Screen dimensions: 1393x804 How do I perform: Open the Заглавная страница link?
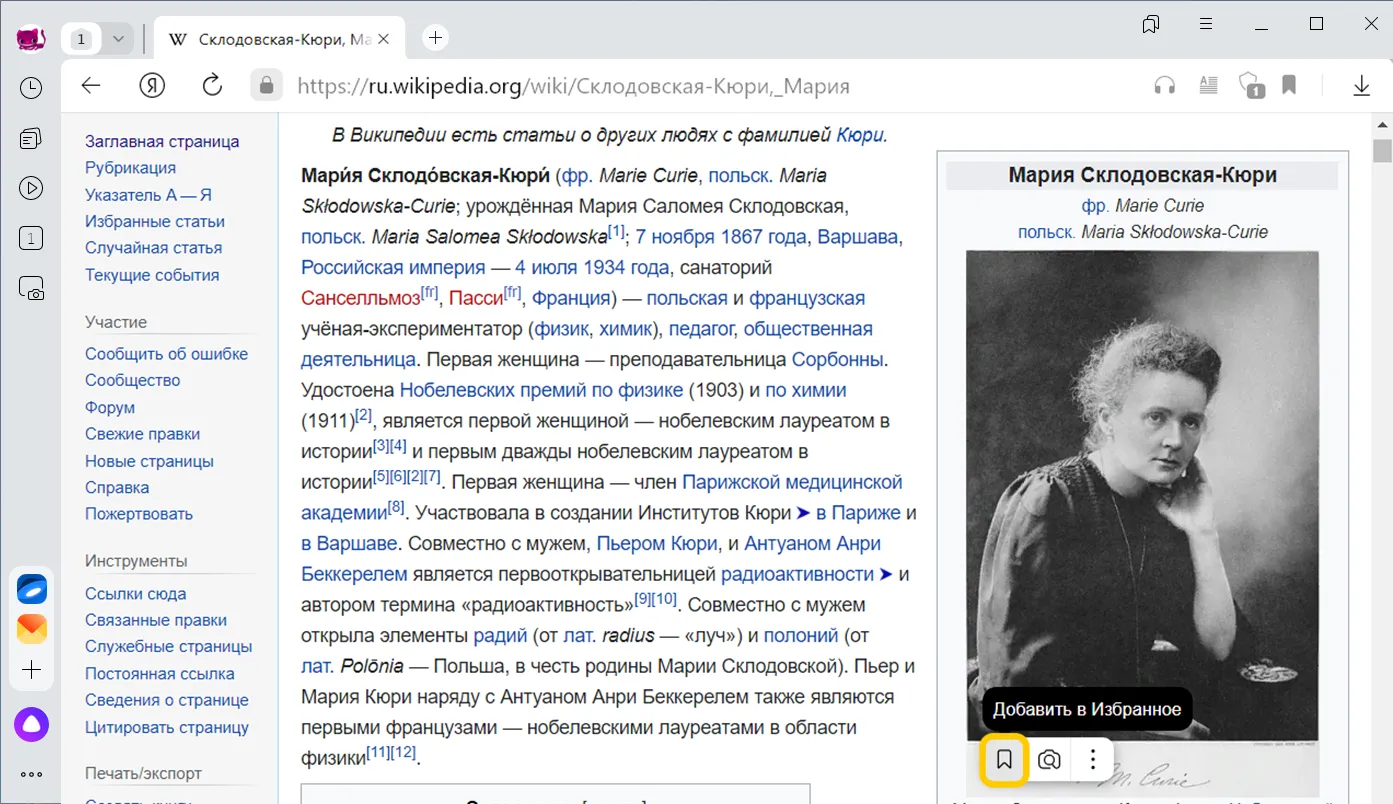[162, 141]
